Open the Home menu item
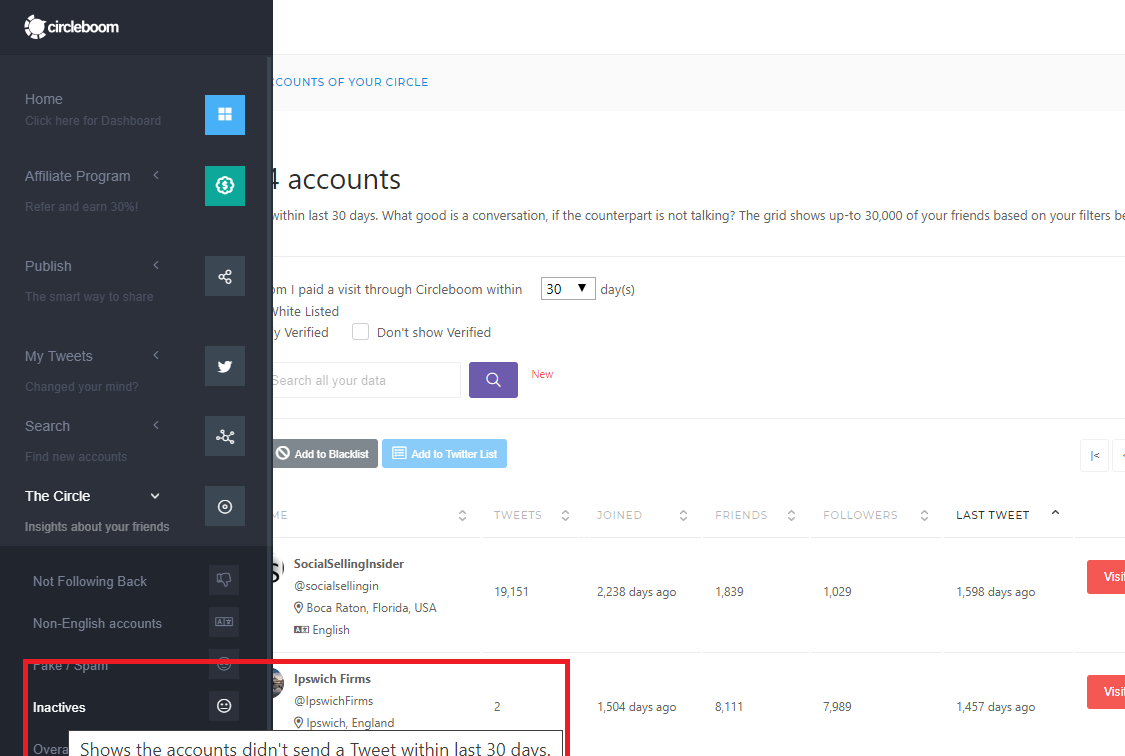Screen dimensions: 1125x756 point(44,99)
